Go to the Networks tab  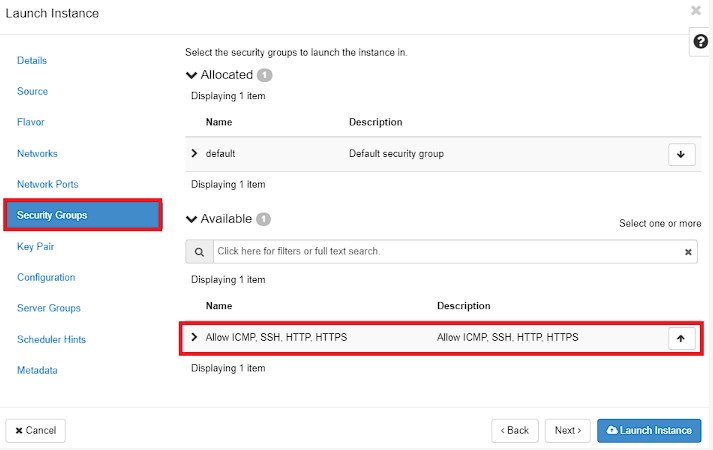click(x=37, y=154)
